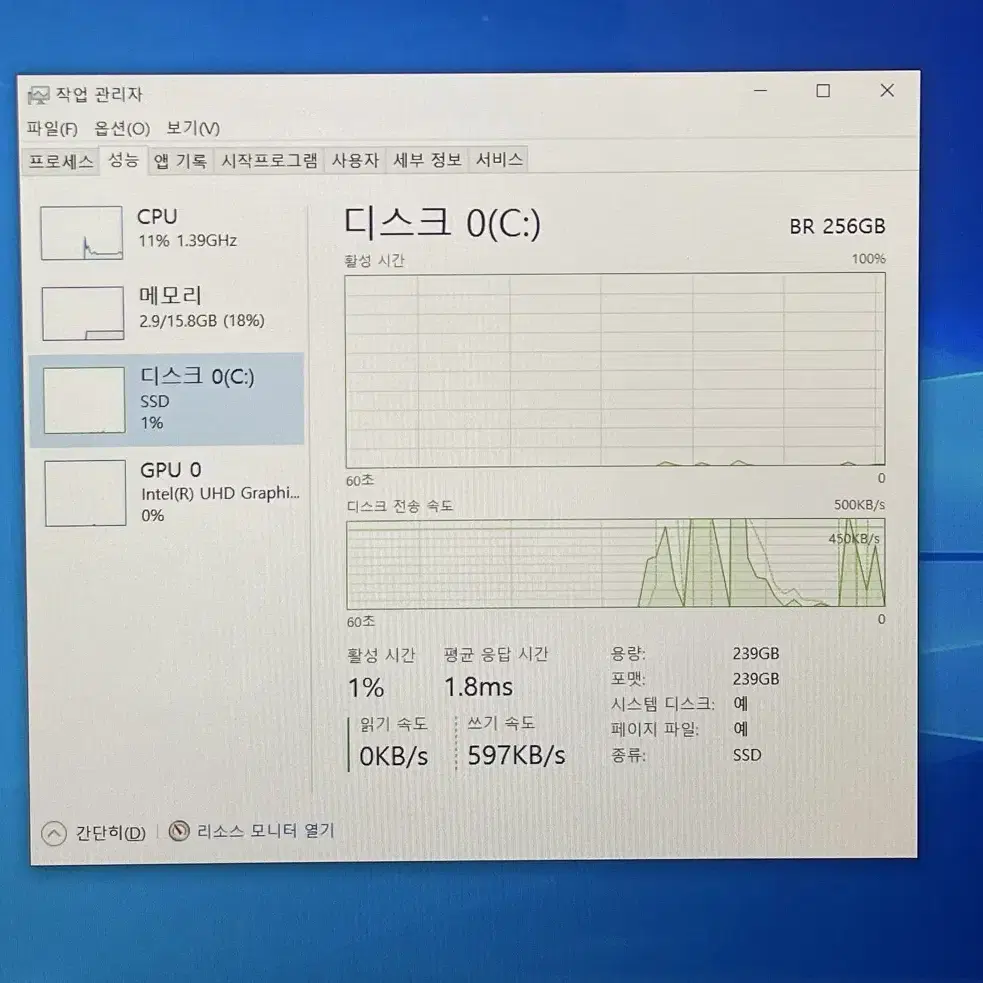Click the 1% active time value
Viewport: 983px width, 983px height.
tap(366, 688)
